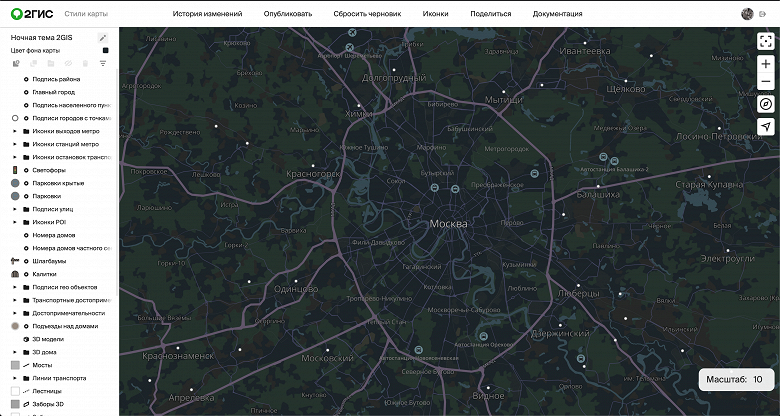Click the geolocation arrow button
This screenshot has height=416, width=780.
tap(765, 127)
